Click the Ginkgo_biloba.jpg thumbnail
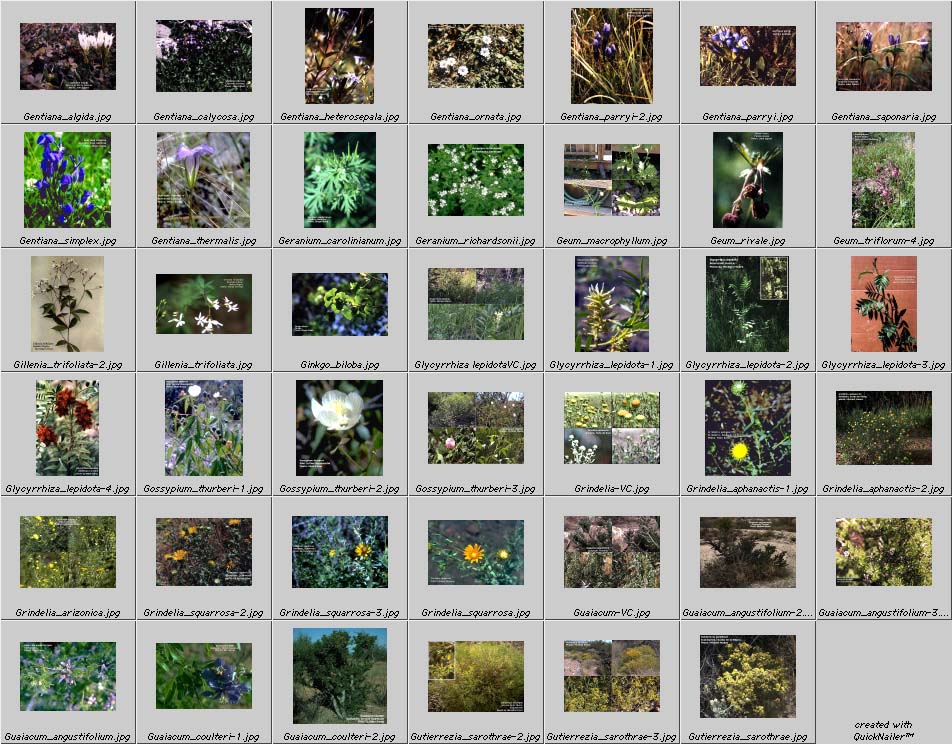The width and height of the screenshot is (952, 744). tap(340, 304)
